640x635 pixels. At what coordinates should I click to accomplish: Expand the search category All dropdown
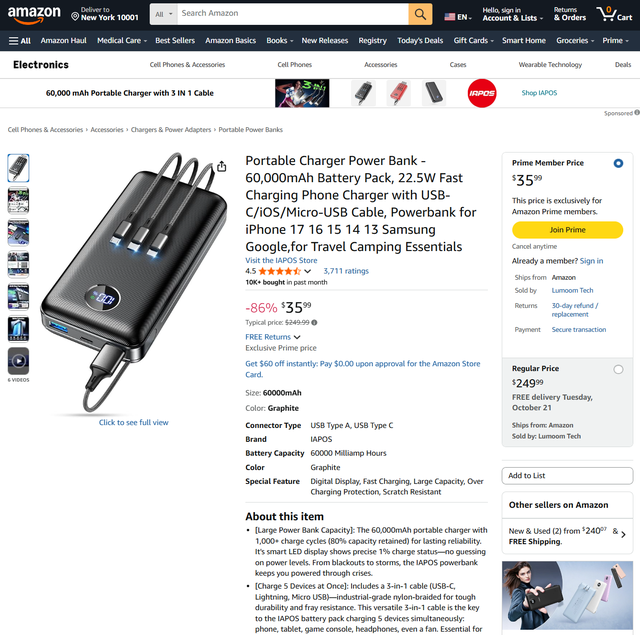164,14
